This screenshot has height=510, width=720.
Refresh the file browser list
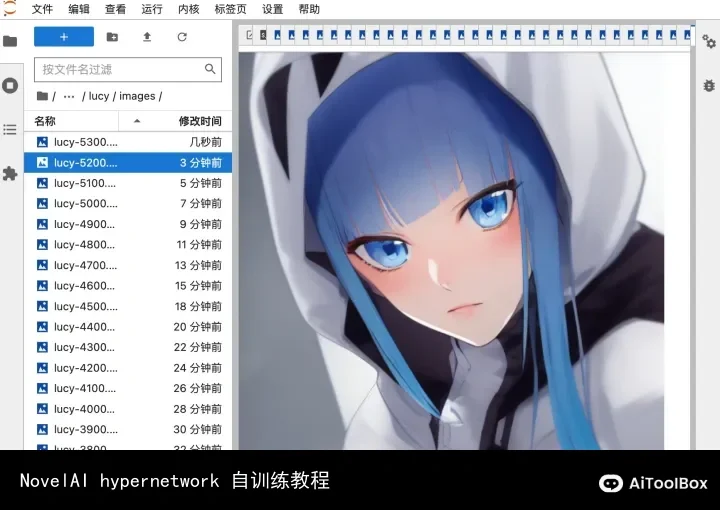point(182,37)
